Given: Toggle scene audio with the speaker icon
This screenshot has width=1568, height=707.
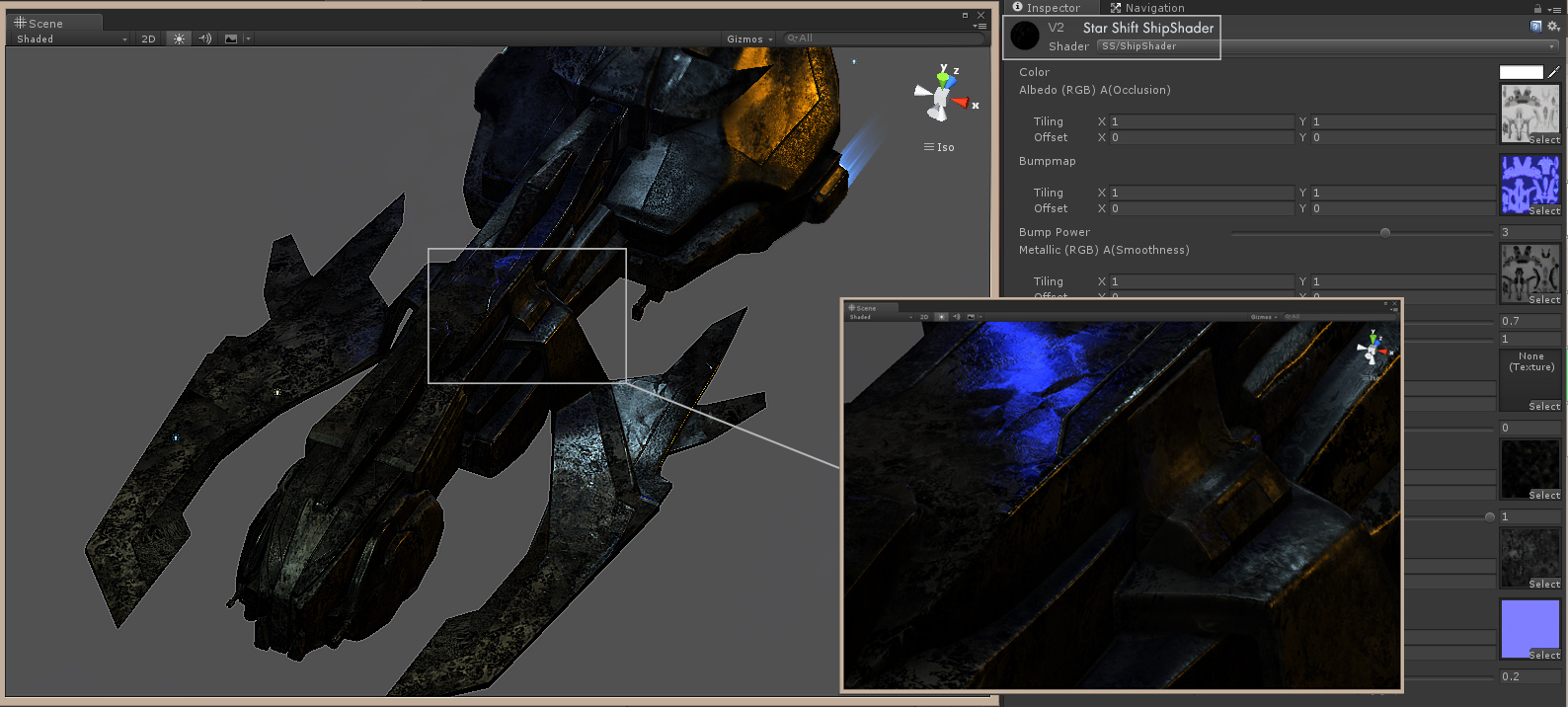Looking at the screenshot, I should click(205, 39).
